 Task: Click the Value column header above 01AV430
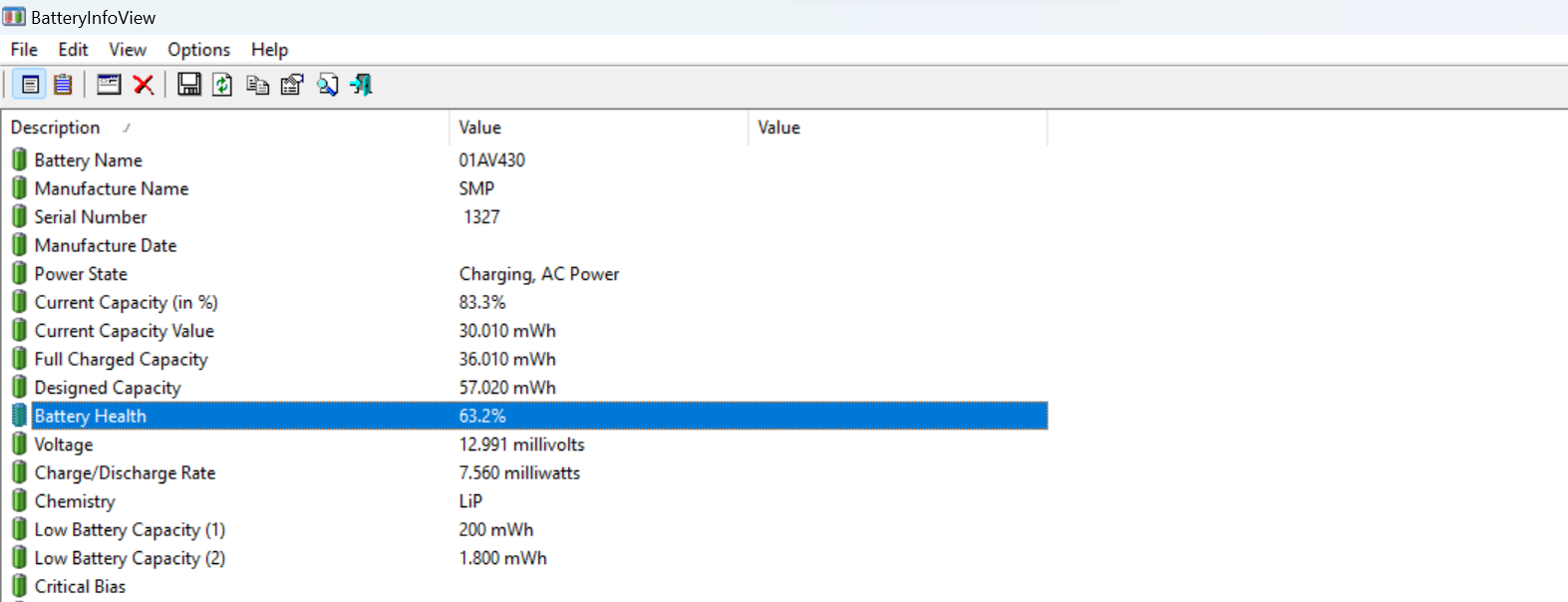coord(598,128)
